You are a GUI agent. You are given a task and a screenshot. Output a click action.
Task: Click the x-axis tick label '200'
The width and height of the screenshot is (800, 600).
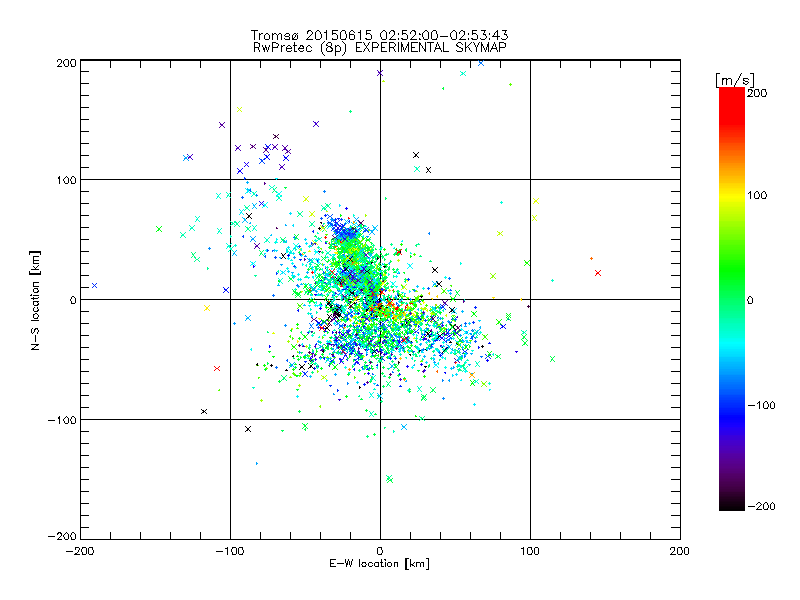tap(680, 551)
